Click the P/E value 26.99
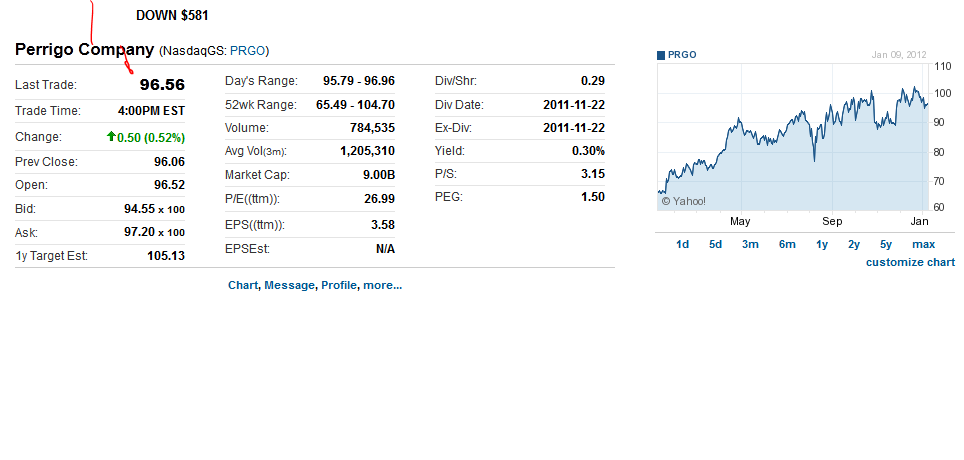 (379, 199)
